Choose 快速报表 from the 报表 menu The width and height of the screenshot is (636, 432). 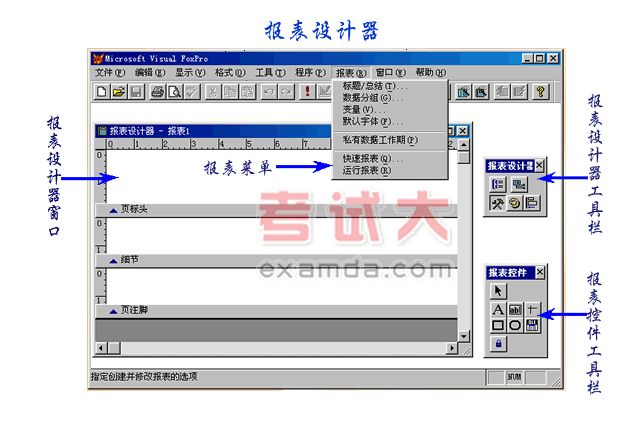[390, 159]
